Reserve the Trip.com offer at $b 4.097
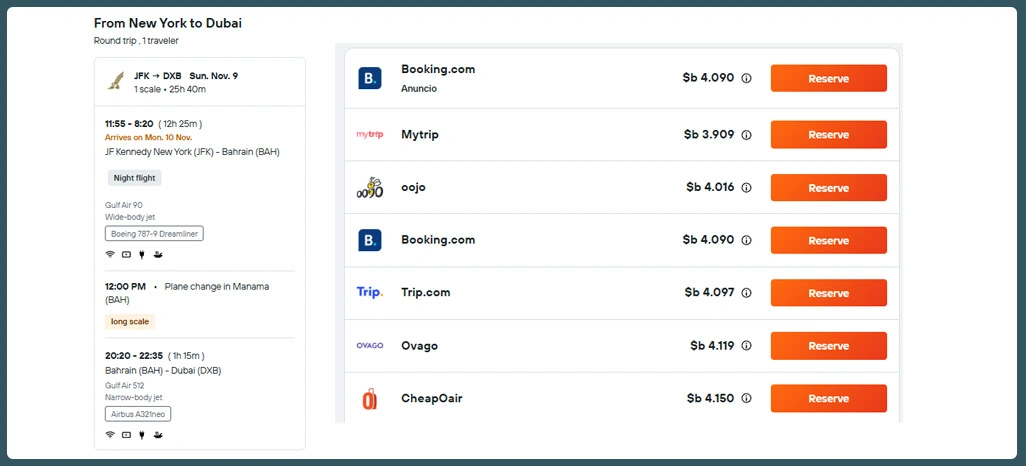1026x466 pixels. coord(828,293)
